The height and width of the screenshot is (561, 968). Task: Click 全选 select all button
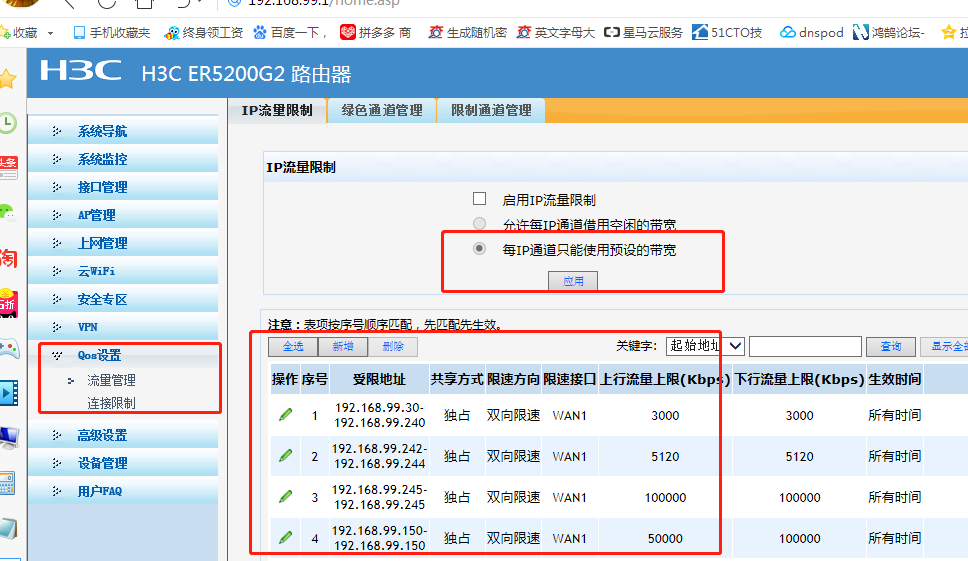point(293,346)
